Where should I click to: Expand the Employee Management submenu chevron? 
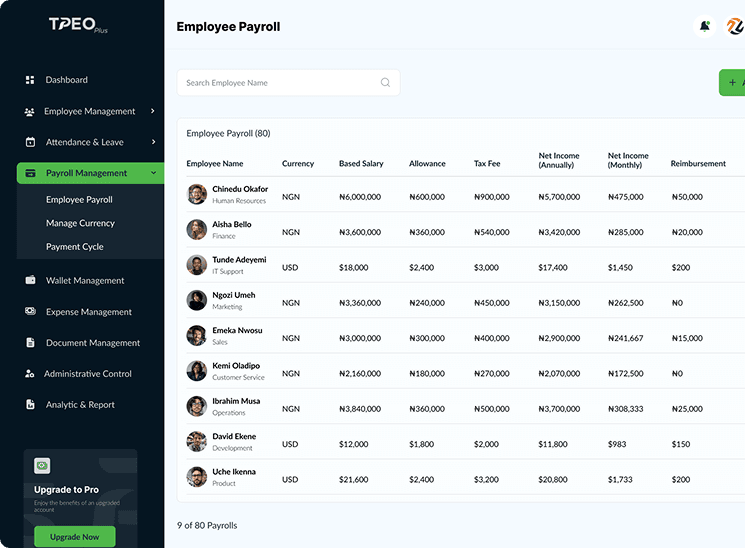153,111
